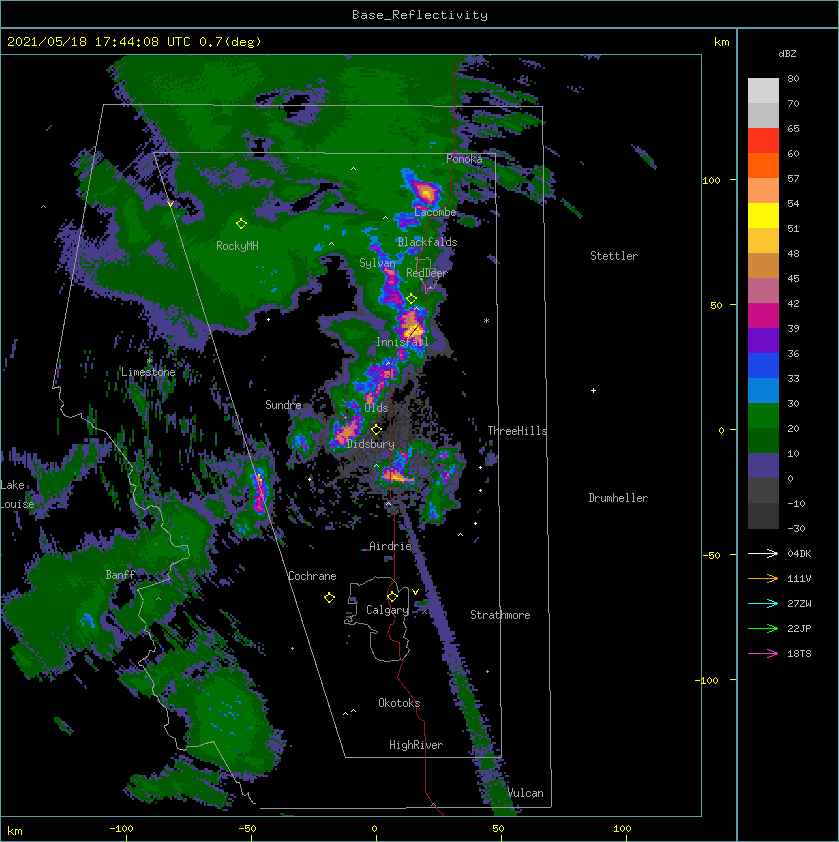The height and width of the screenshot is (842, 839).
Task: Click the 27ZW legend label
Action: point(799,604)
